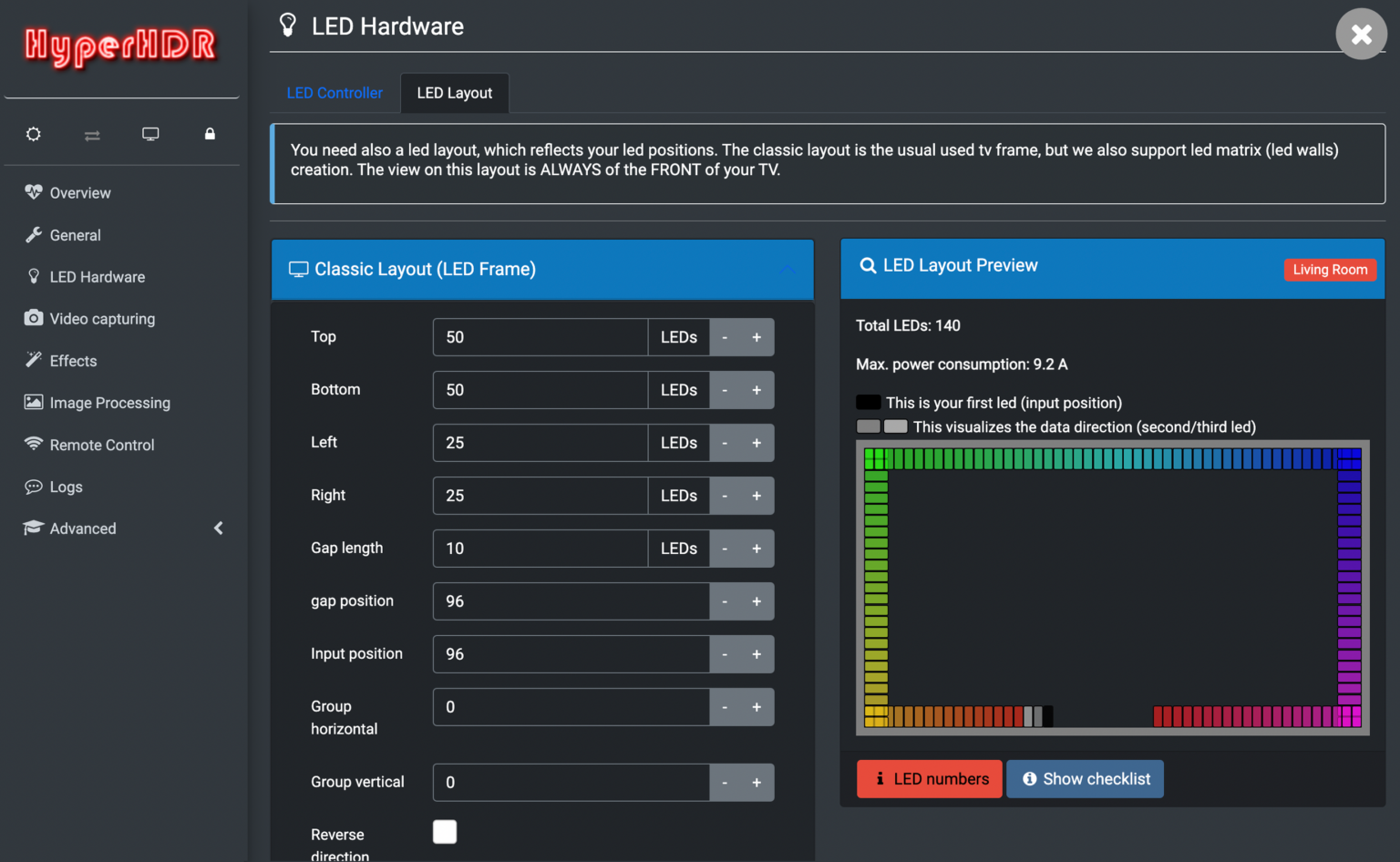Select the LED Layout tab
This screenshot has height=862, width=1400.
tap(454, 92)
